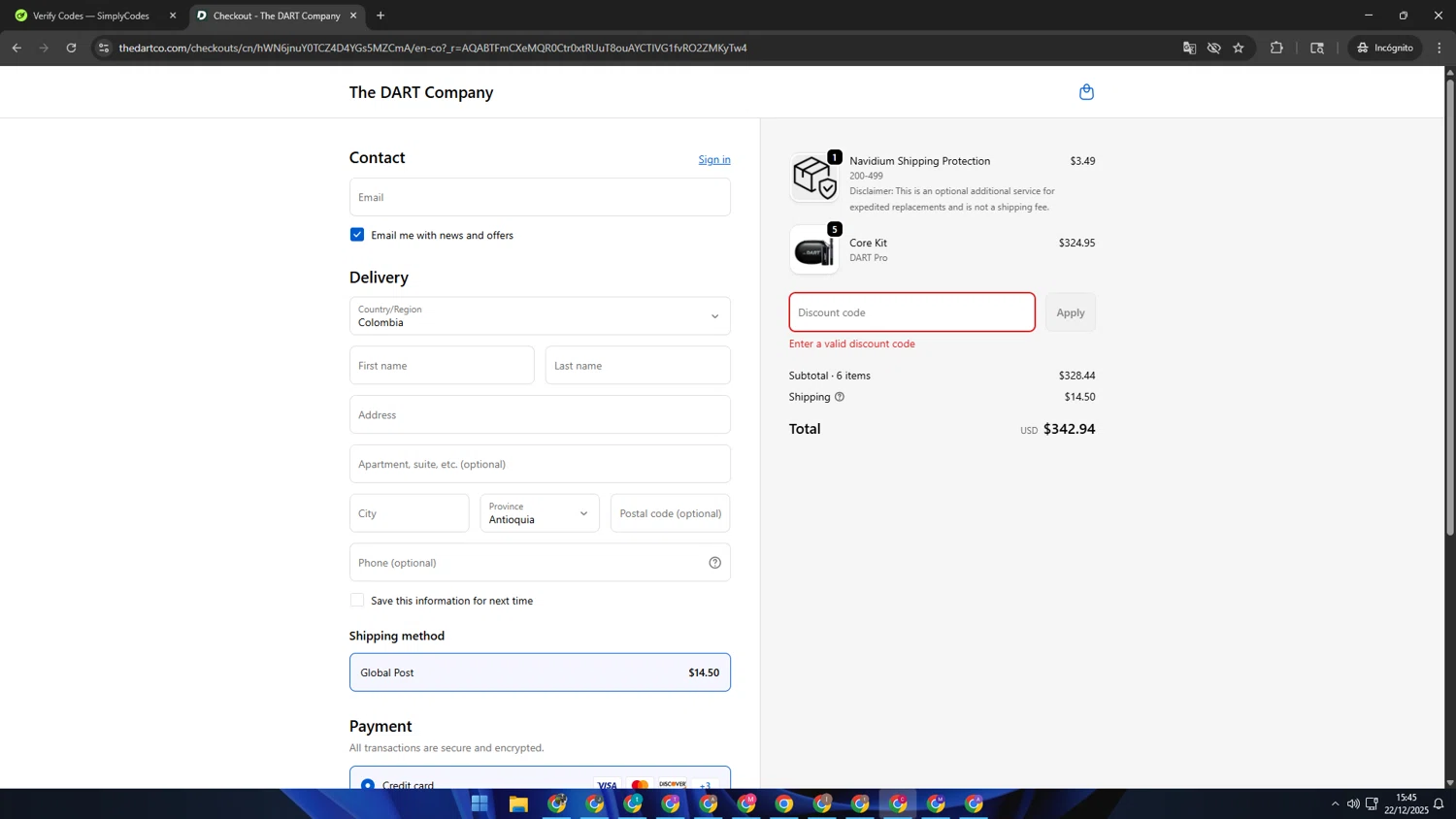Click the page vertical scrollbar

click(1450, 307)
